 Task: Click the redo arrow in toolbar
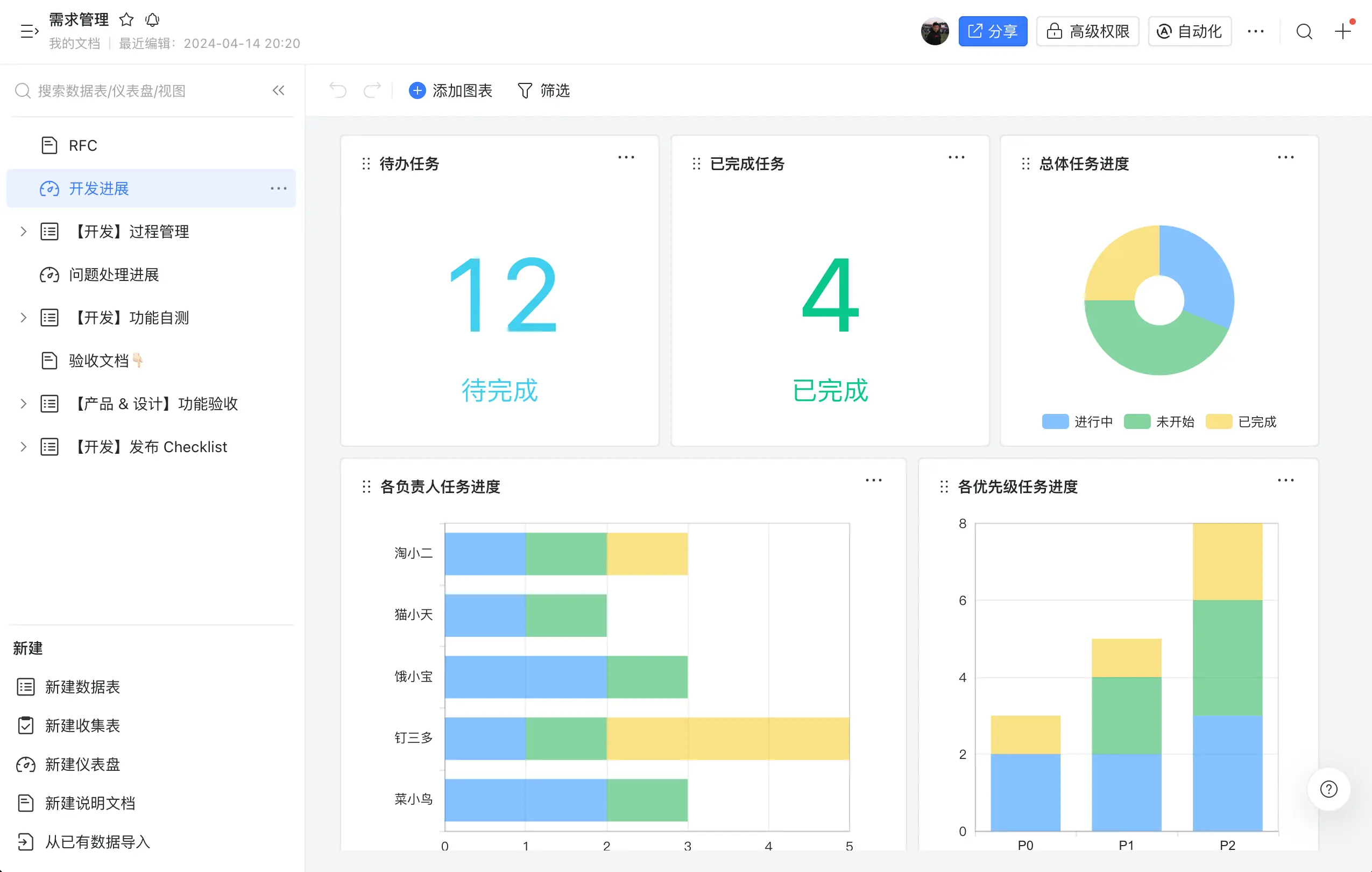coord(372,90)
